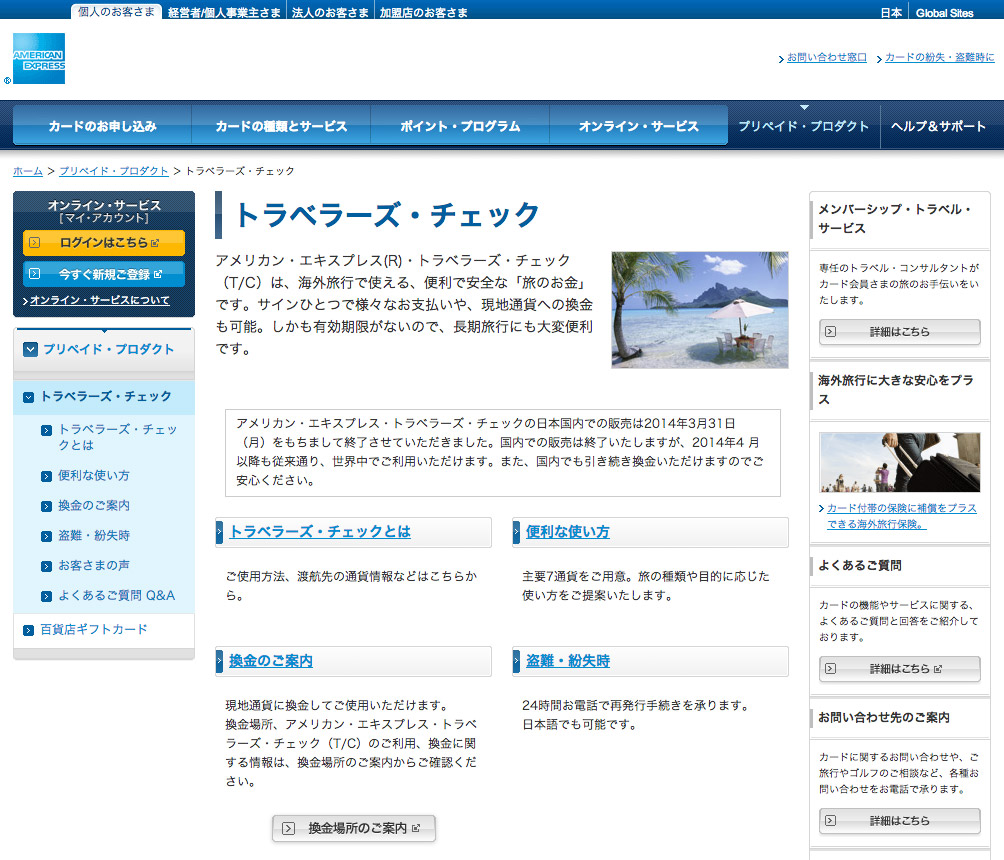
Task: Click the arrow icon beside 百貨店ギフトカード
Action: click(28, 630)
